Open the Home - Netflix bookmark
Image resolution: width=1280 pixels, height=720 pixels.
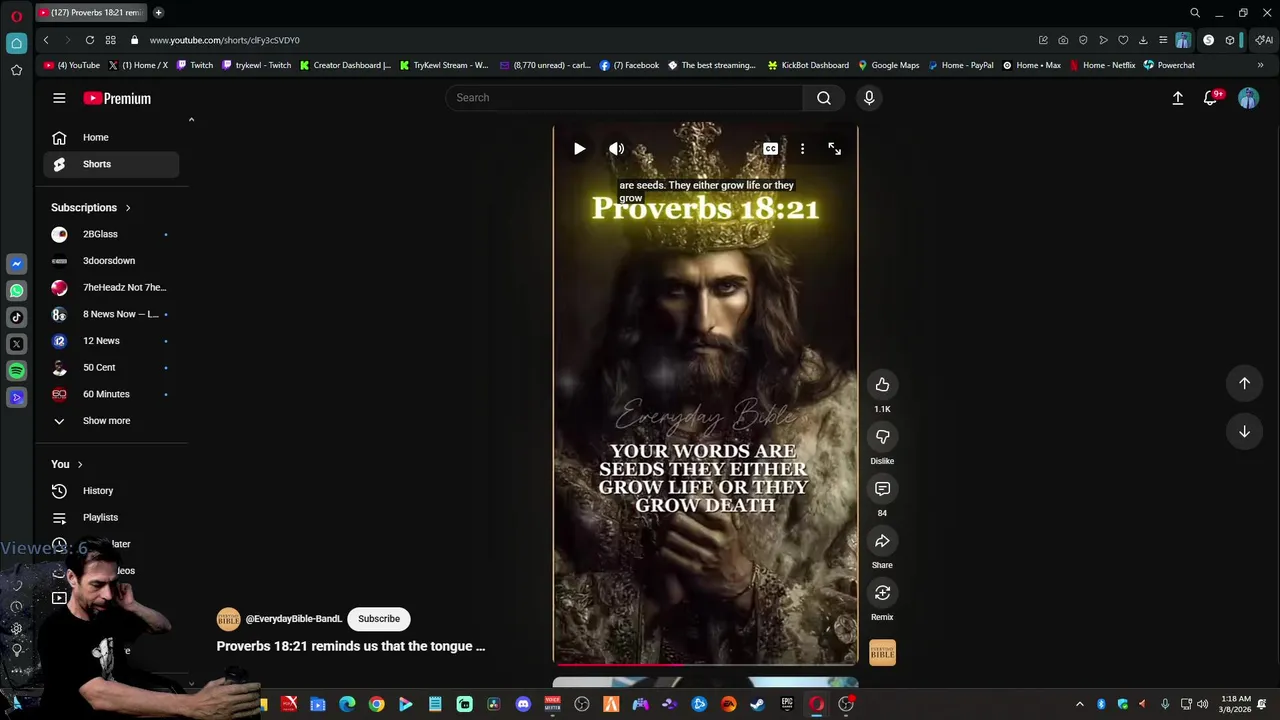[x=1102, y=65]
